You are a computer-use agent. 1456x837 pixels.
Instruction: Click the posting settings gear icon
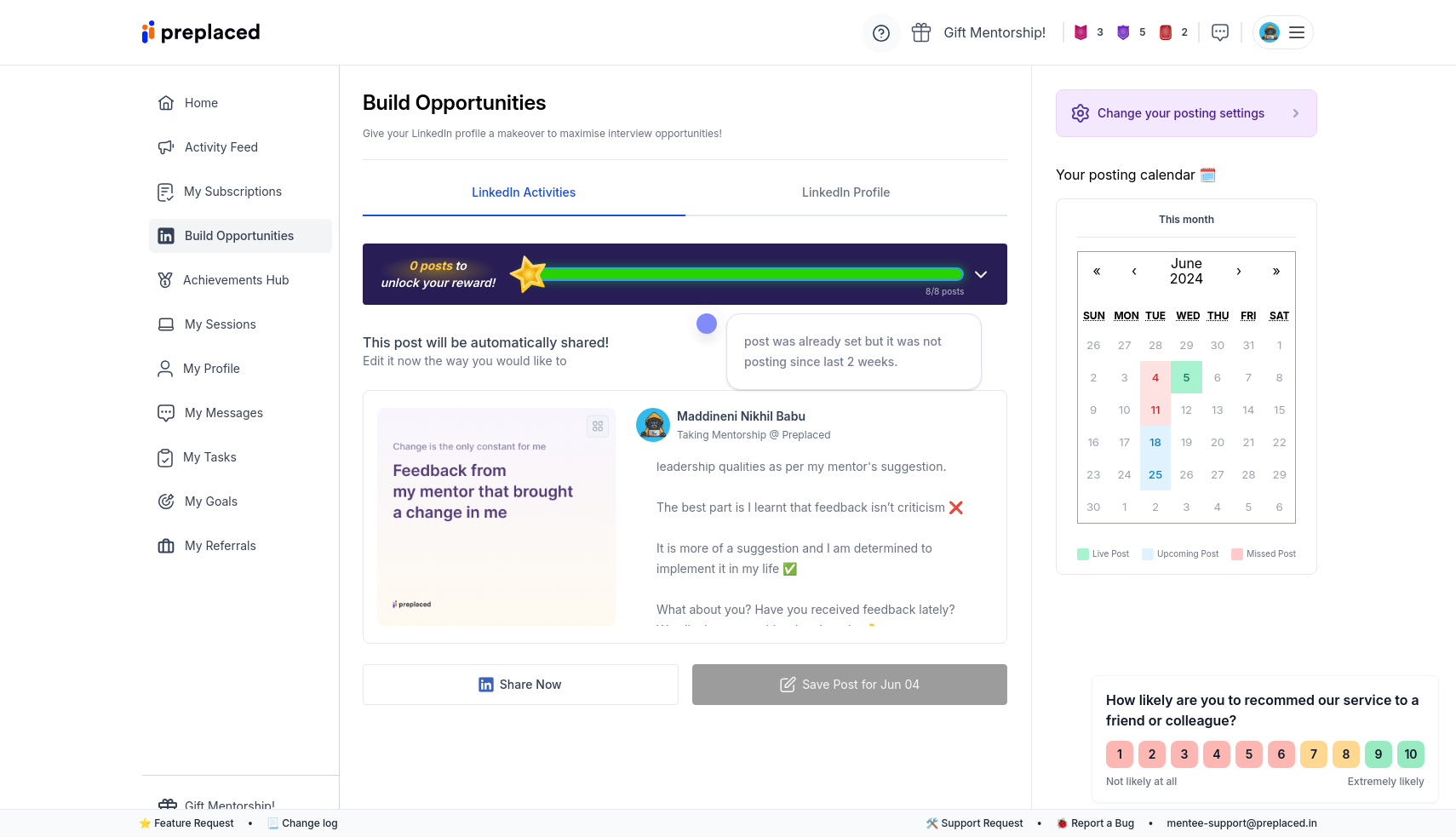point(1081,113)
